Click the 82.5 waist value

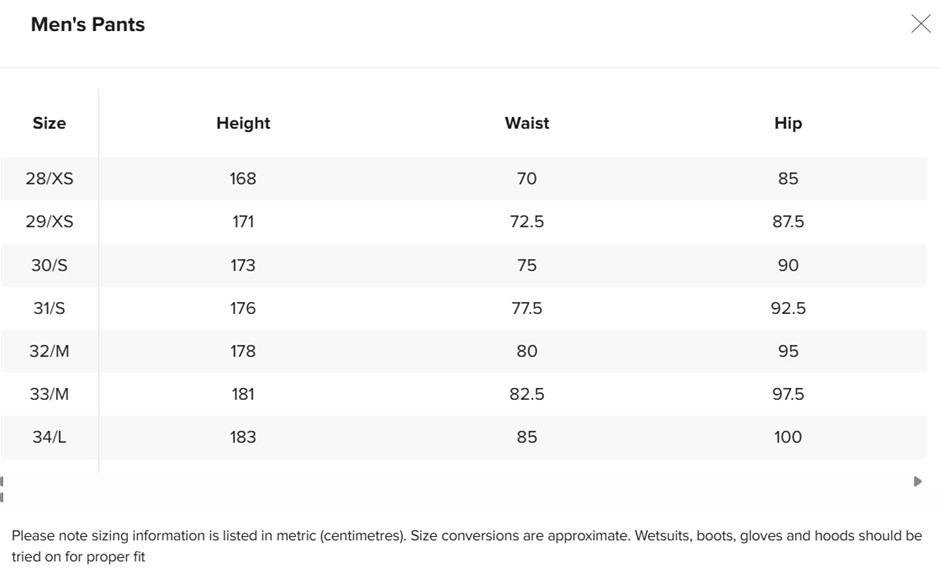[x=527, y=394]
